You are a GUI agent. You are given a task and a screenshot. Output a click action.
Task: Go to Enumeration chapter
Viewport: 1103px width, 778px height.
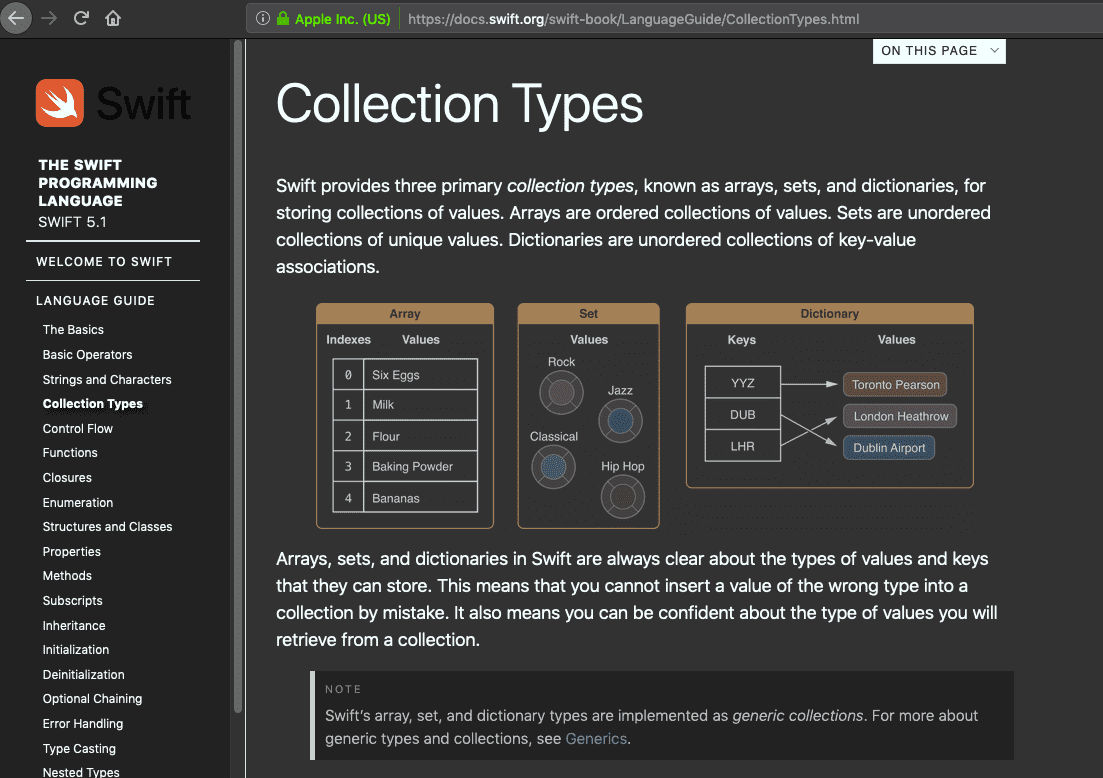77,502
